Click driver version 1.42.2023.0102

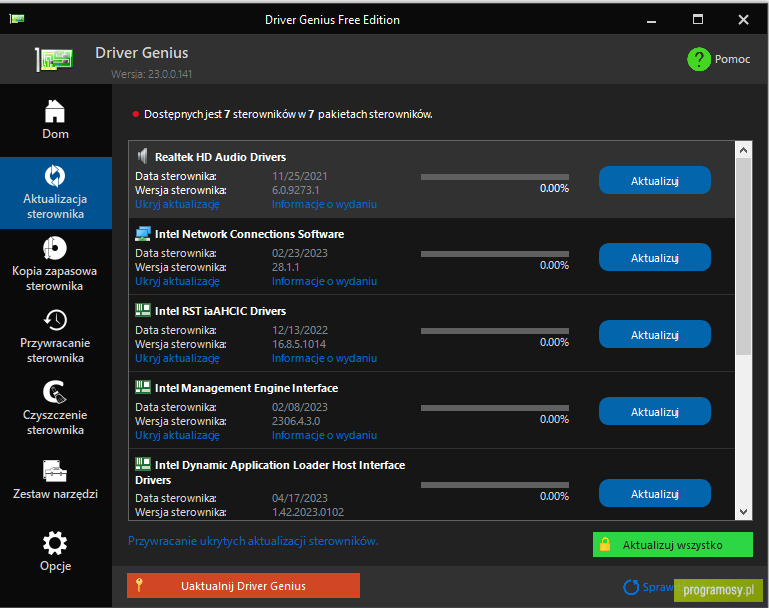point(308,512)
